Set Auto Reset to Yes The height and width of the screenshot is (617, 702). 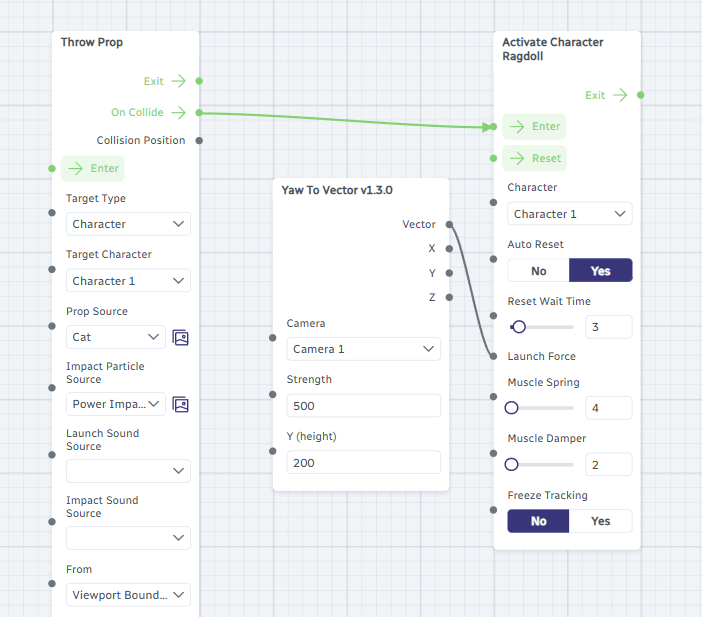pos(600,270)
